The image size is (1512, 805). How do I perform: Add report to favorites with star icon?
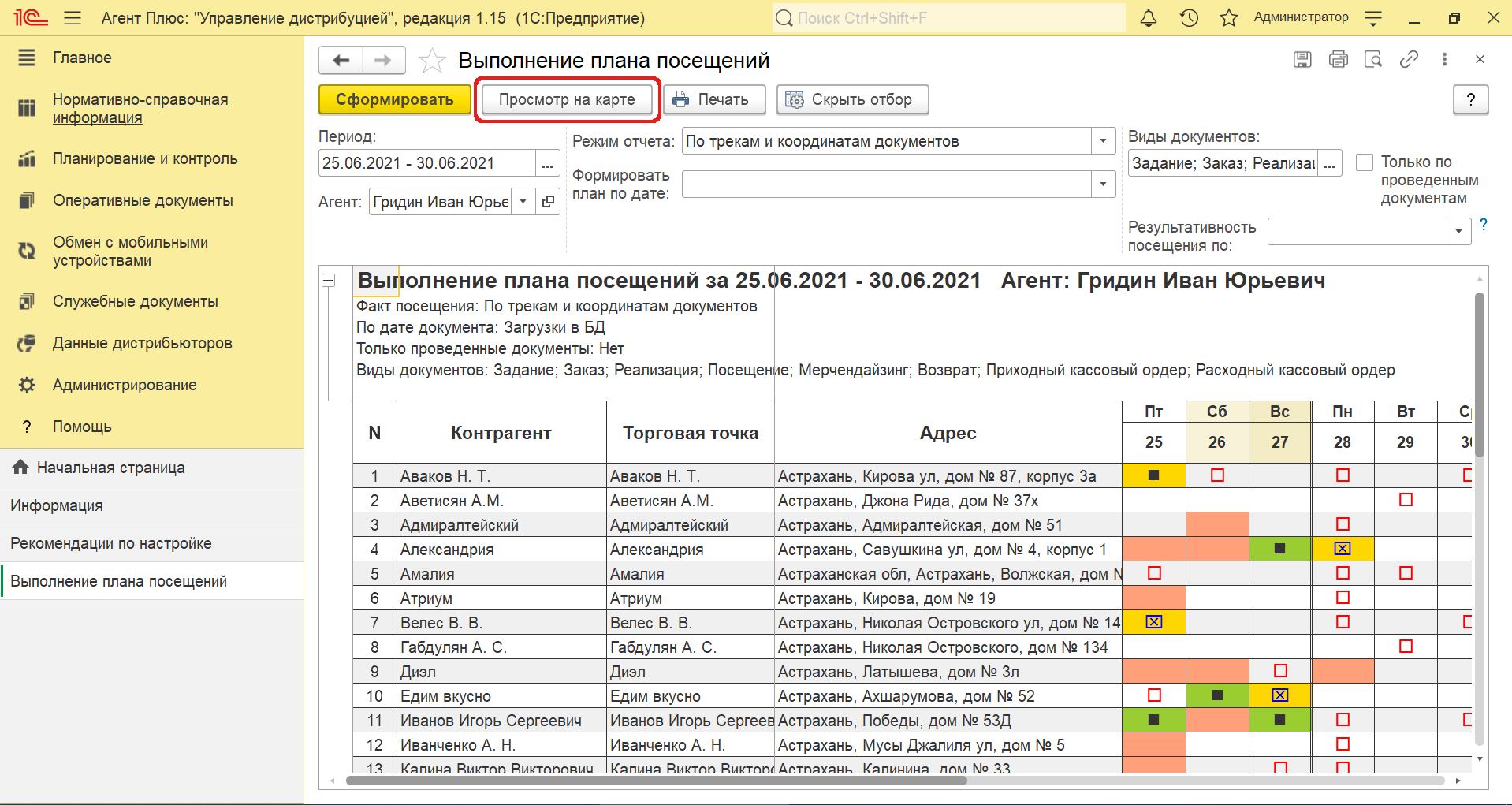432,60
